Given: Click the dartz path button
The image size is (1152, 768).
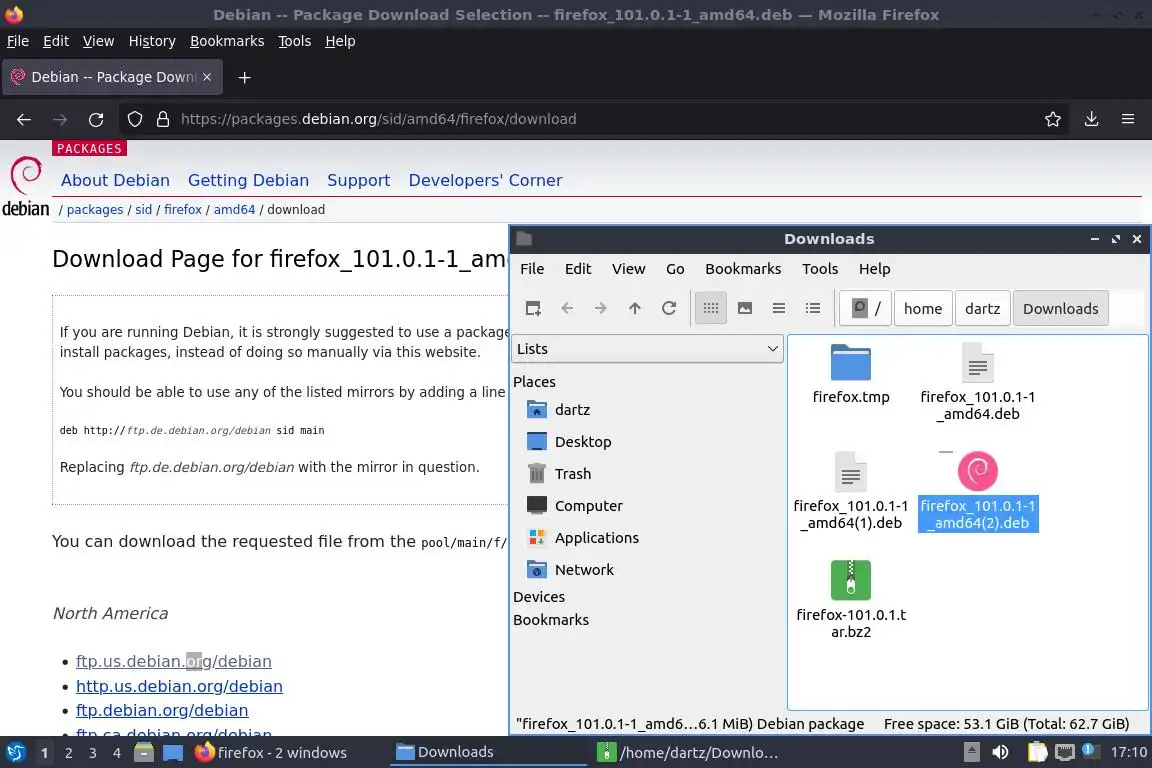Looking at the screenshot, I should tap(982, 309).
